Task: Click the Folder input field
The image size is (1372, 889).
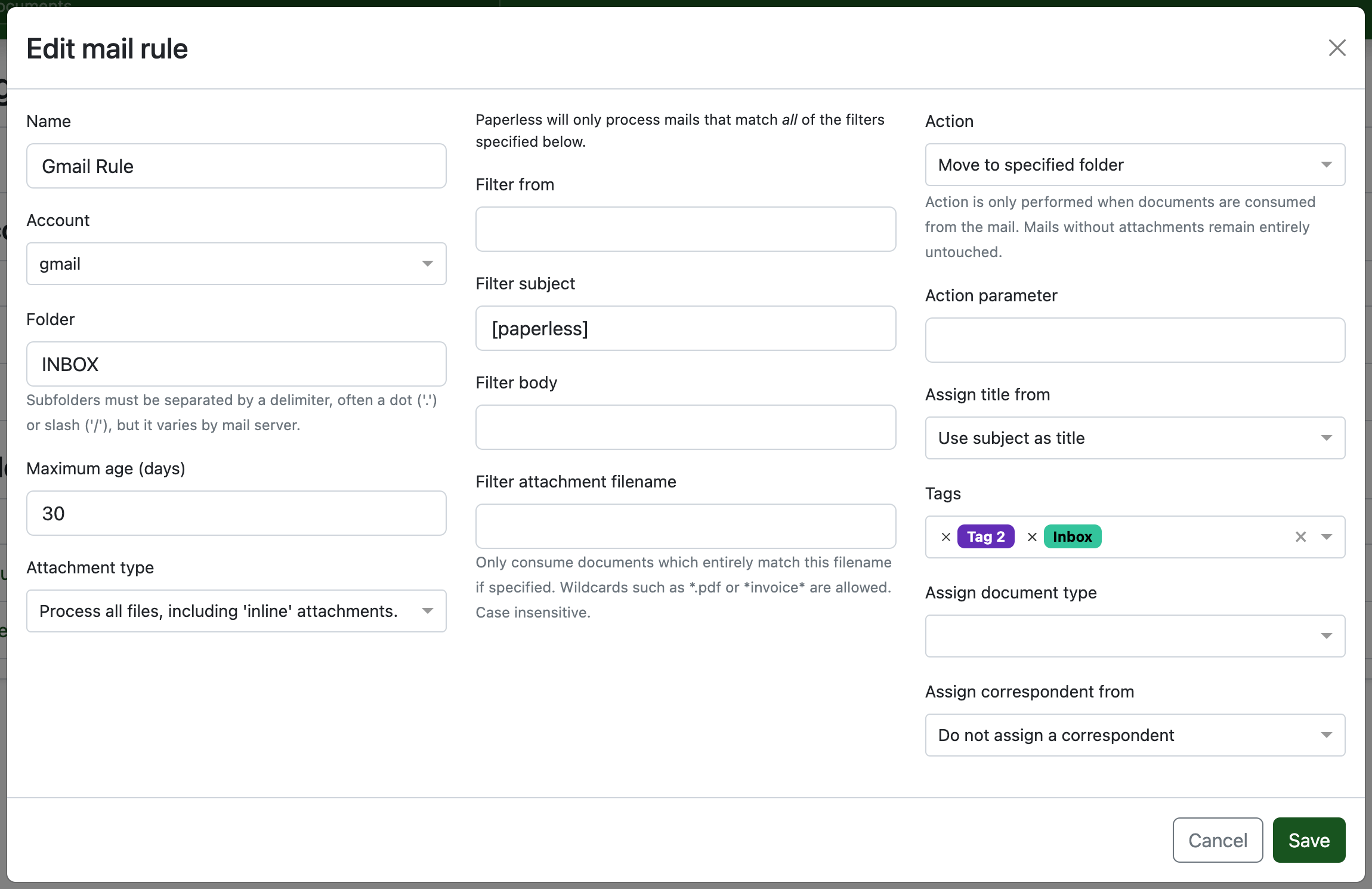Action: (x=236, y=364)
